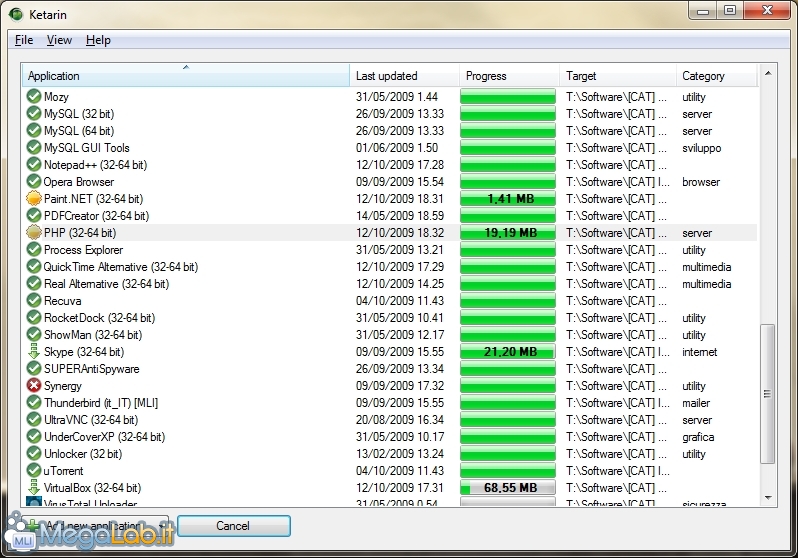The height and width of the screenshot is (558, 798).
Task: Click the vertical scrollbar thumb
Action: click(x=767, y=394)
